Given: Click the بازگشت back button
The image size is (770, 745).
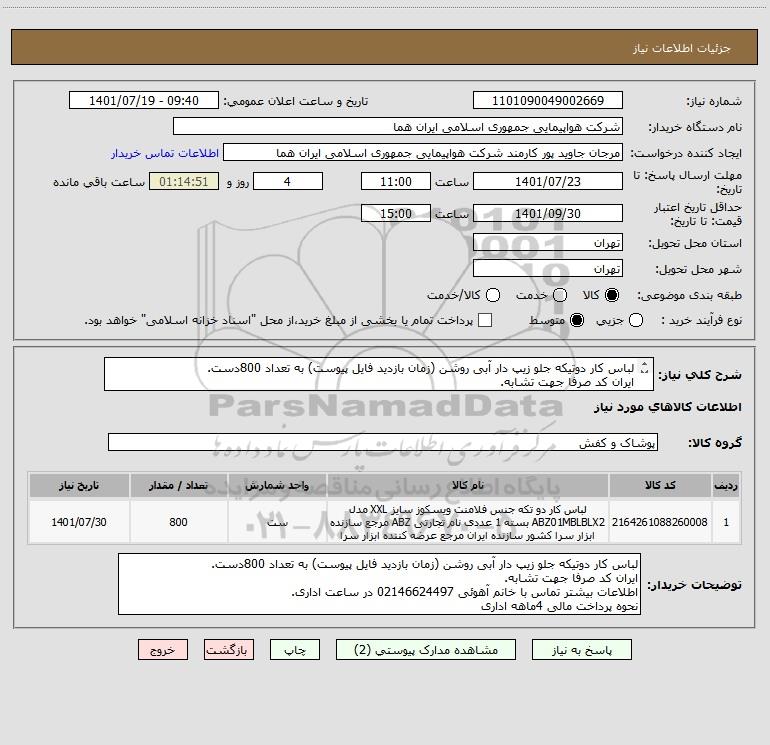Looking at the screenshot, I should coord(229,650).
